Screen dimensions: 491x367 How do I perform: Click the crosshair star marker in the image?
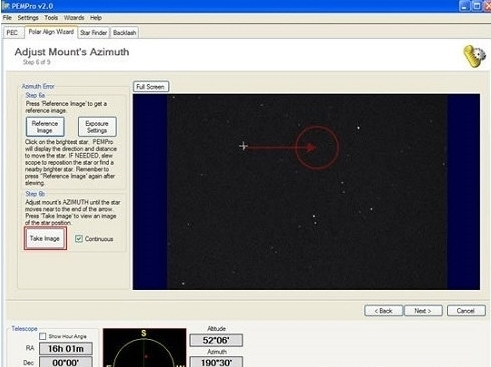click(243, 146)
